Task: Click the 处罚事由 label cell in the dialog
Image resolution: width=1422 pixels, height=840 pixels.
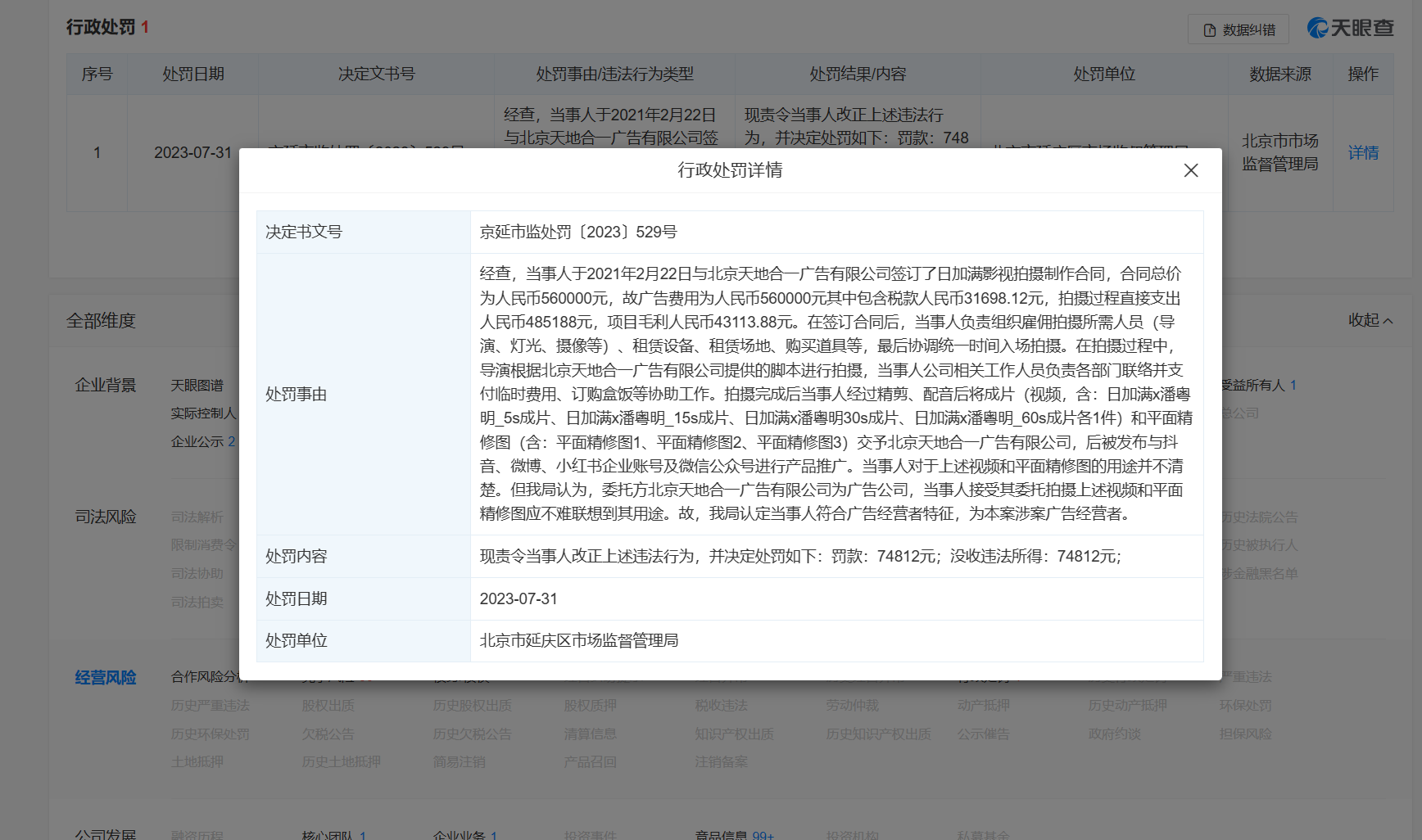Action: pyautogui.click(x=364, y=394)
